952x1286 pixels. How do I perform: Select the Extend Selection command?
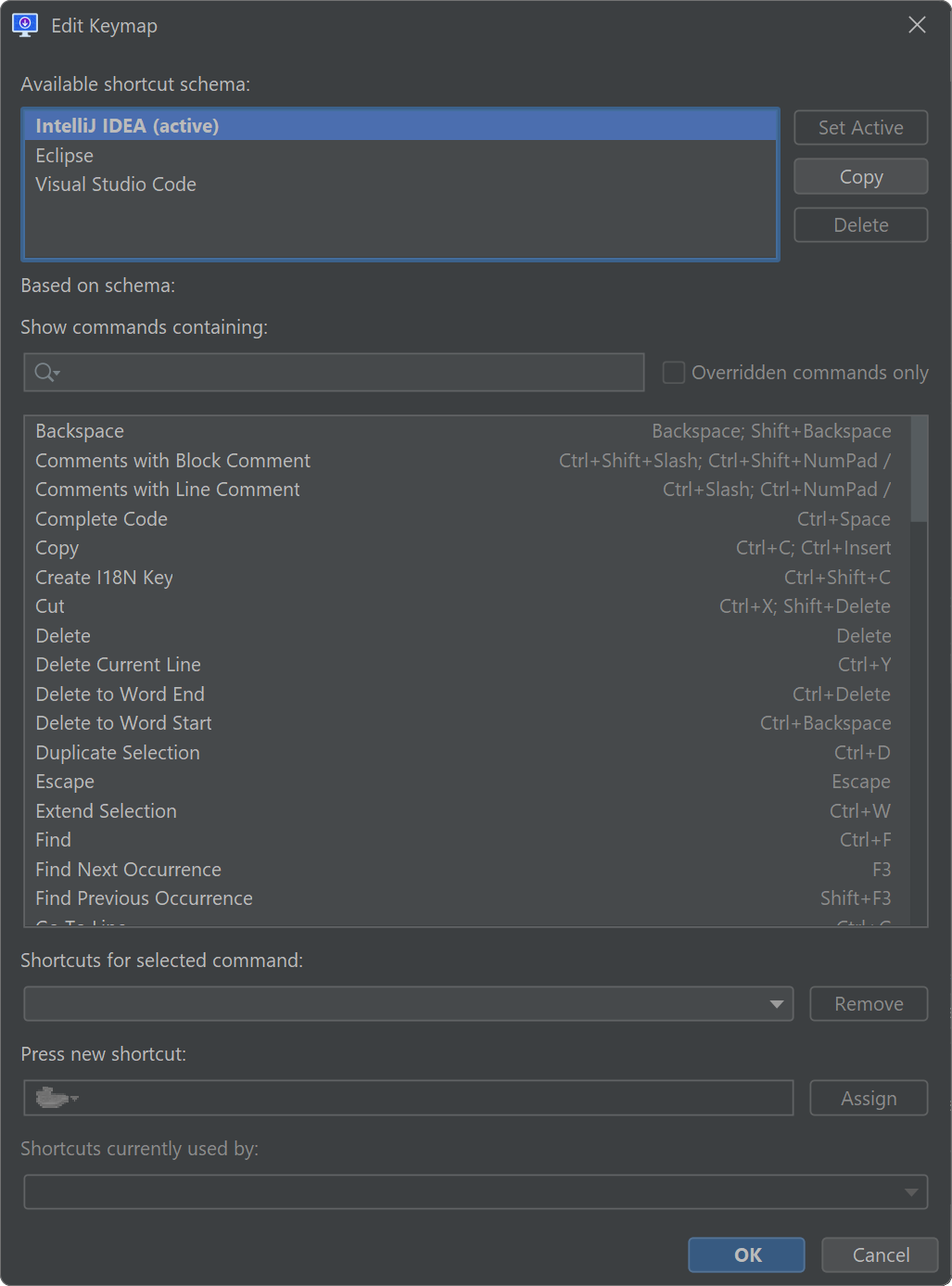[467, 811]
